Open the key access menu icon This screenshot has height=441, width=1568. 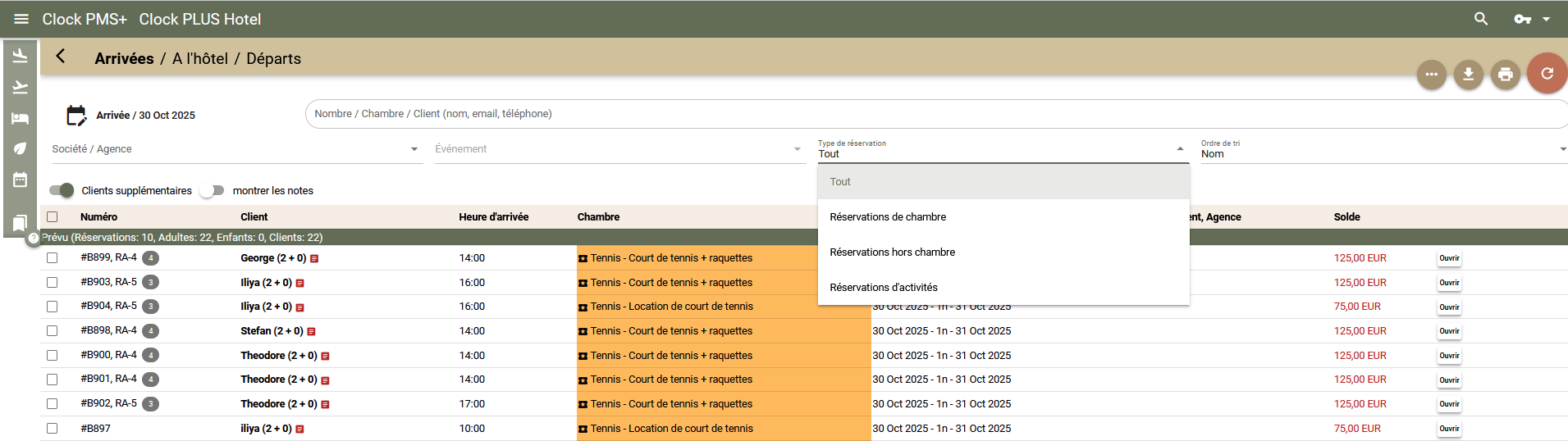[1523, 19]
